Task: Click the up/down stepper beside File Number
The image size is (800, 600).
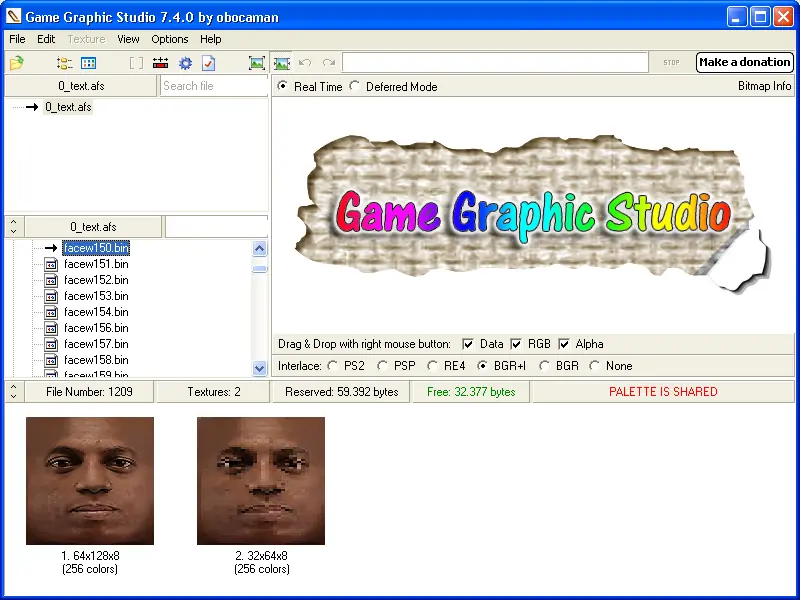Action: click(x=14, y=392)
